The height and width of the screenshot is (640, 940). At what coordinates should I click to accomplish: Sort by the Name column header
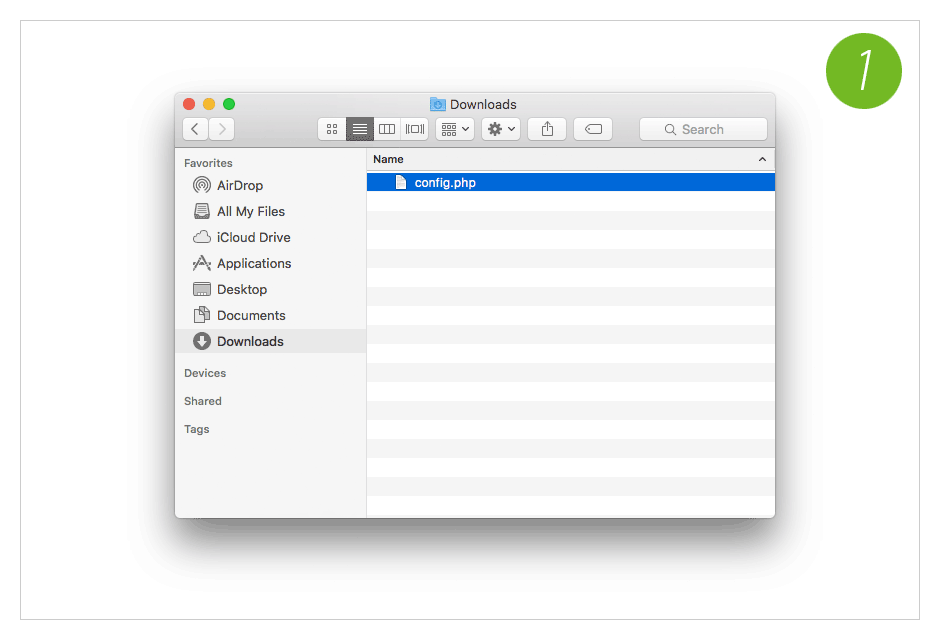[x=571, y=159]
